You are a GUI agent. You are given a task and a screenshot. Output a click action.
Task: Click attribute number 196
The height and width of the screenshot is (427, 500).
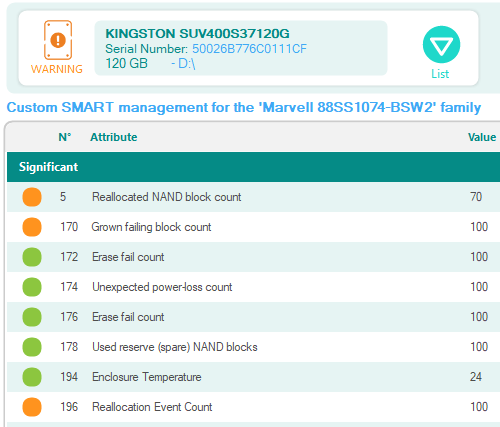[x=69, y=407]
